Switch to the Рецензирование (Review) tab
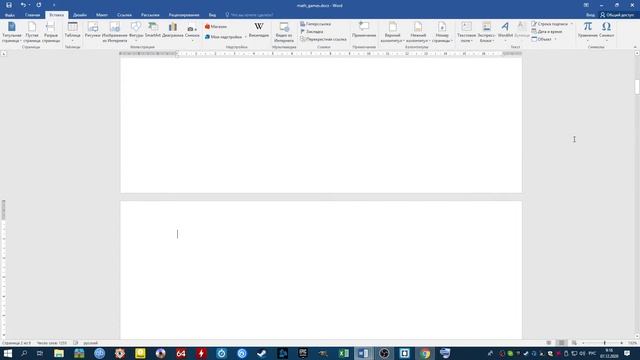 pos(184,15)
